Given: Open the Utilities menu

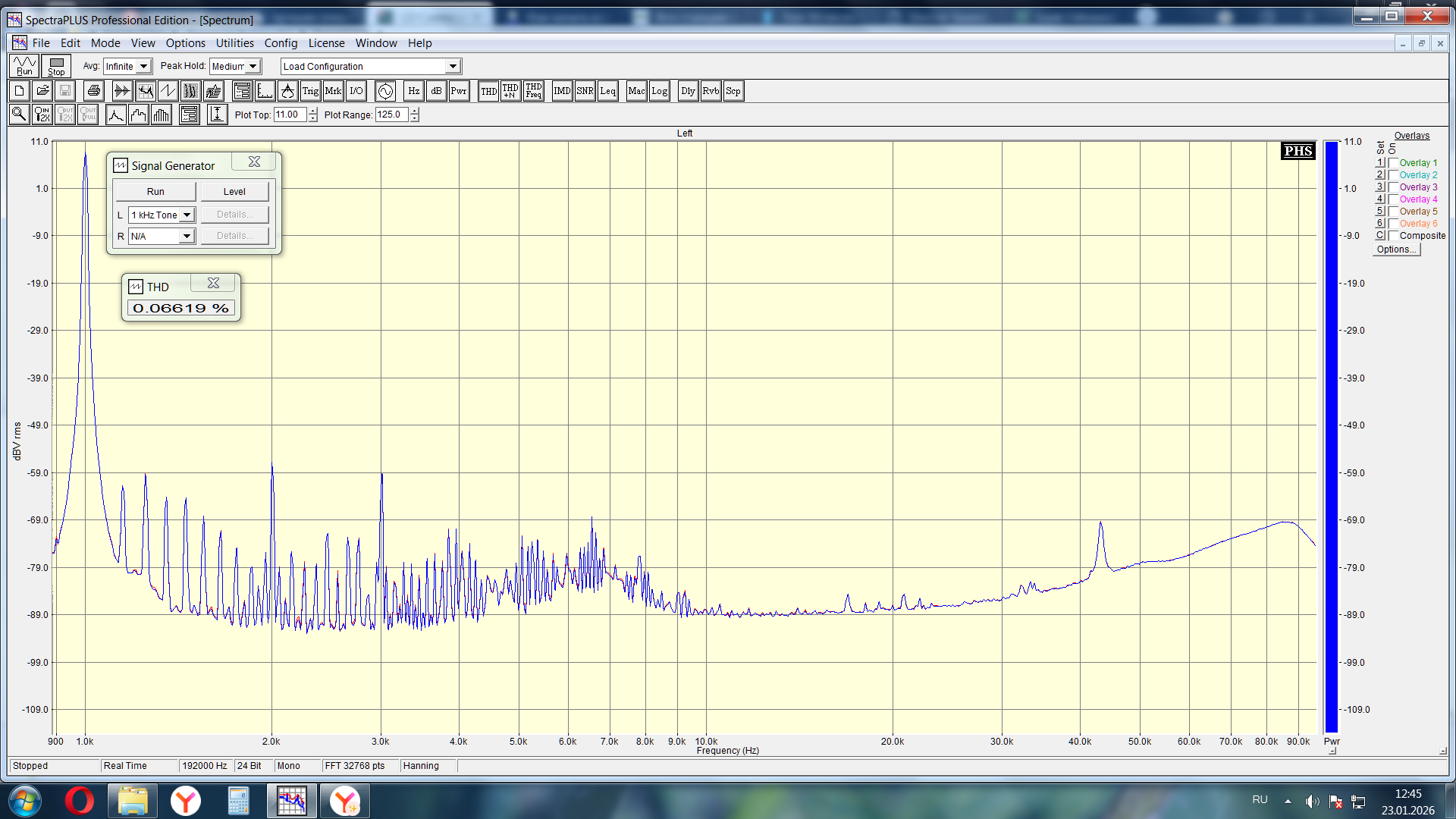Looking at the screenshot, I should pyautogui.click(x=234, y=43).
